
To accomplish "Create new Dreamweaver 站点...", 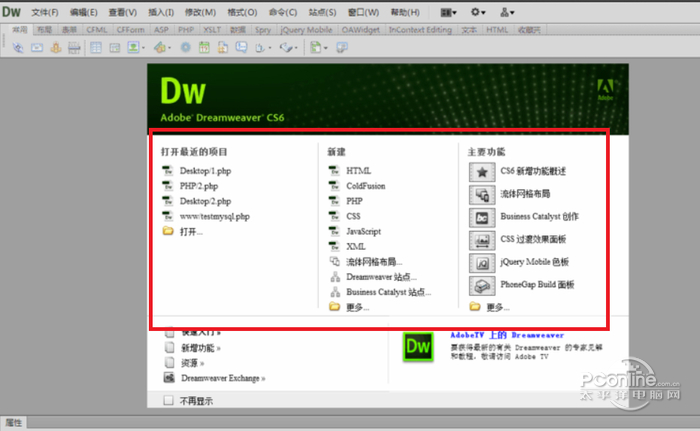I will pos(381,277).
